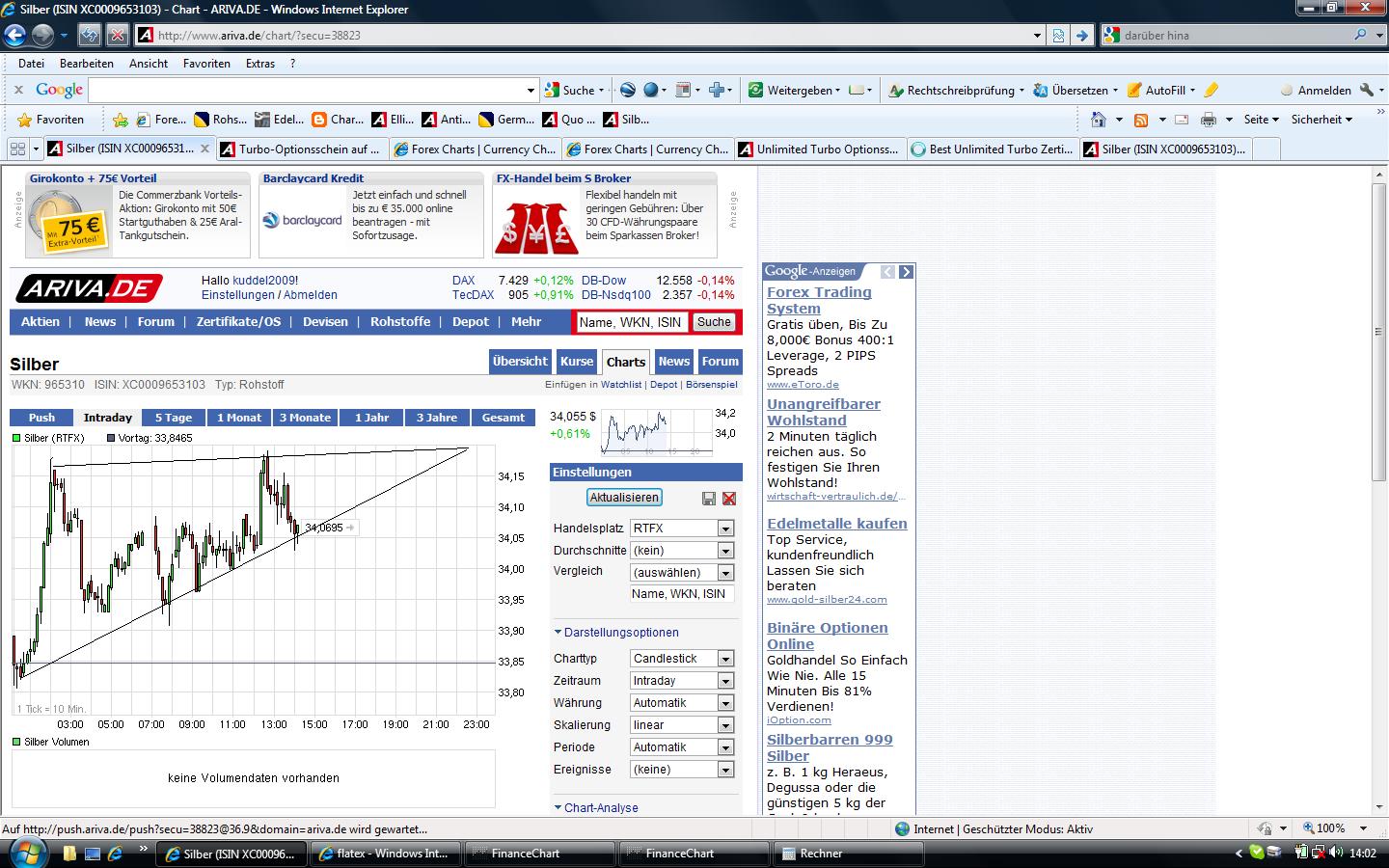Click the Aktualisieren button

coord(624,498)
